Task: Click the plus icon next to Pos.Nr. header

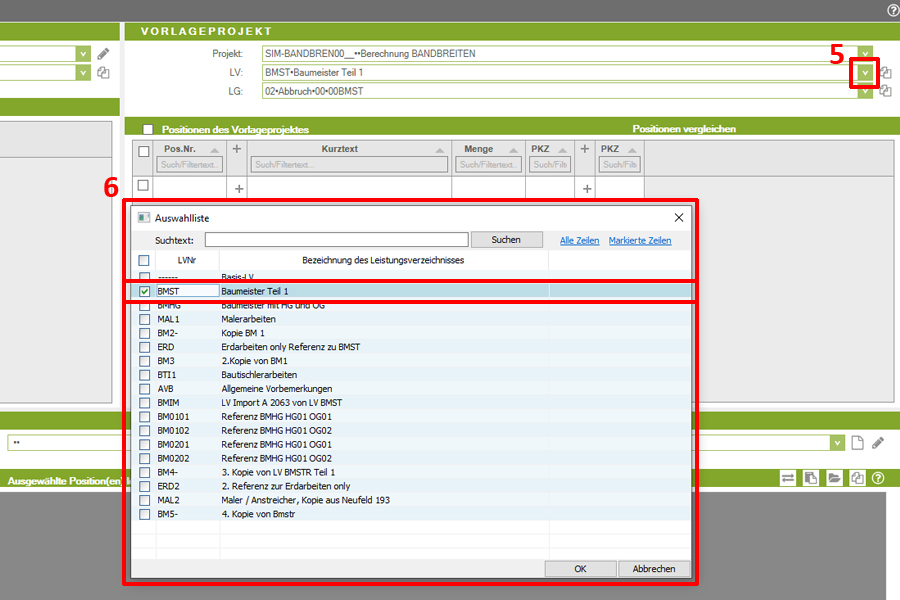Action: pos(236,149)
